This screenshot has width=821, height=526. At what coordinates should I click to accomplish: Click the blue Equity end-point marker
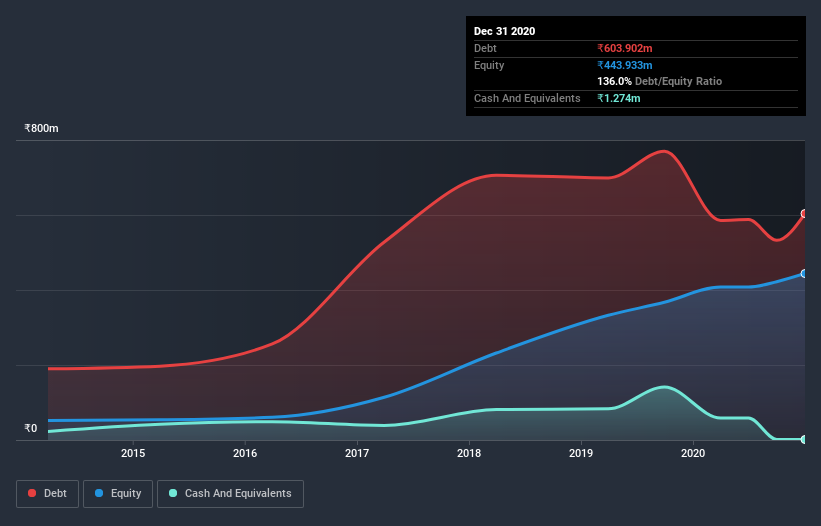[x=804, y=274]
